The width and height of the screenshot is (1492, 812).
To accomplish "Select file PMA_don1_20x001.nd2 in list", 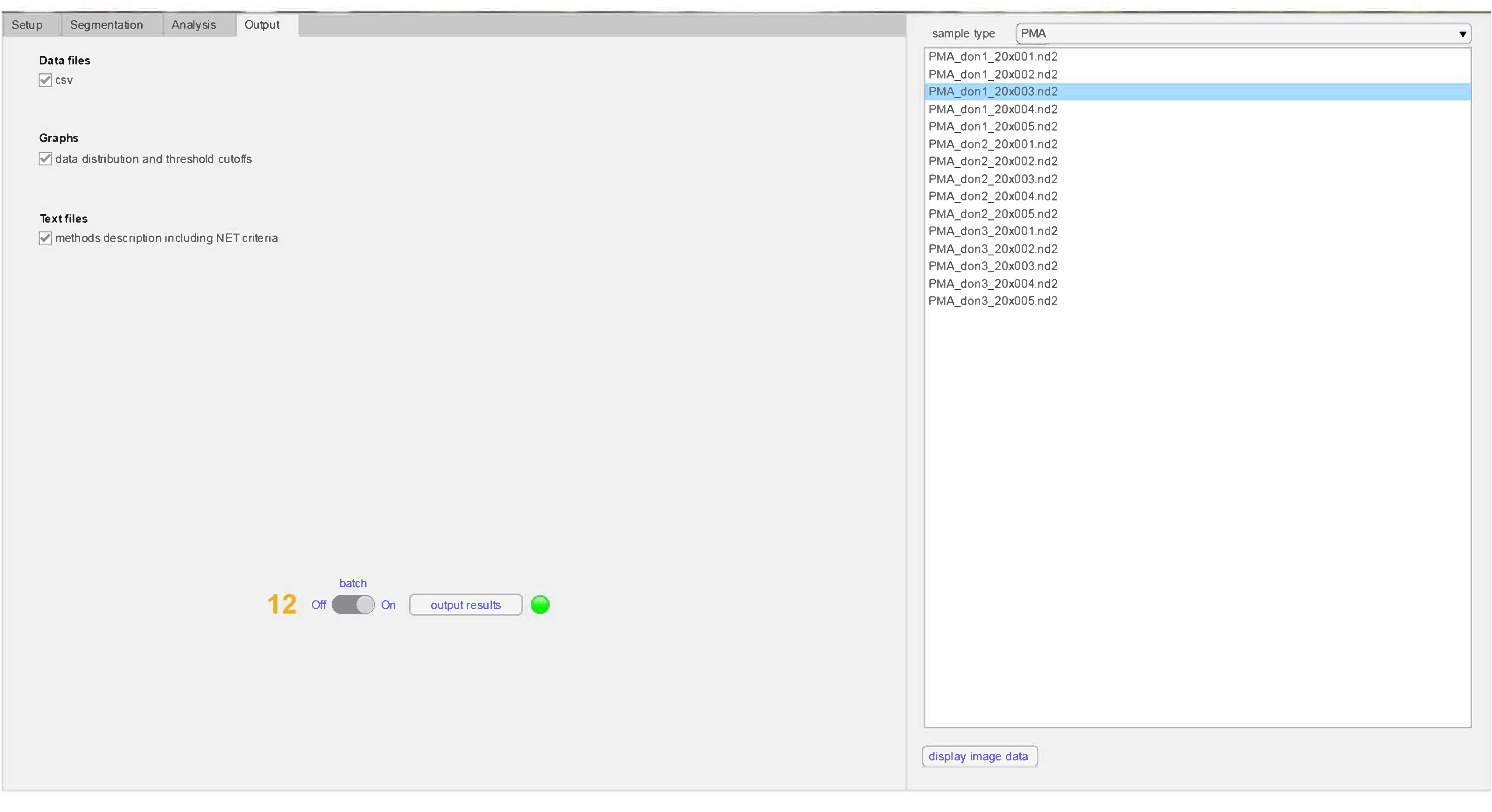I will [x=993, y=57].
